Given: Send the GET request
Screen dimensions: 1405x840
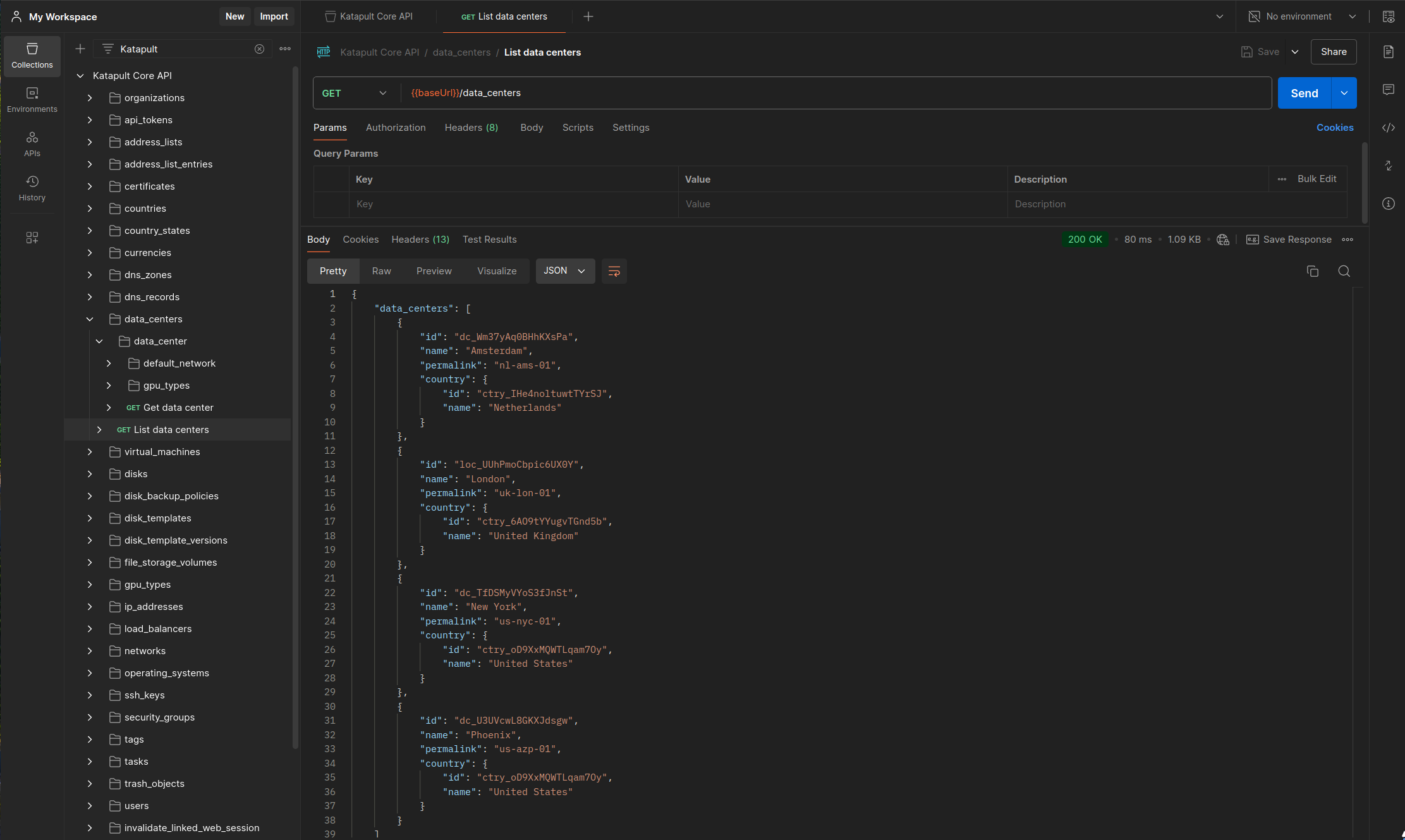Looking at the screenshot, I should pos(1305,93).
